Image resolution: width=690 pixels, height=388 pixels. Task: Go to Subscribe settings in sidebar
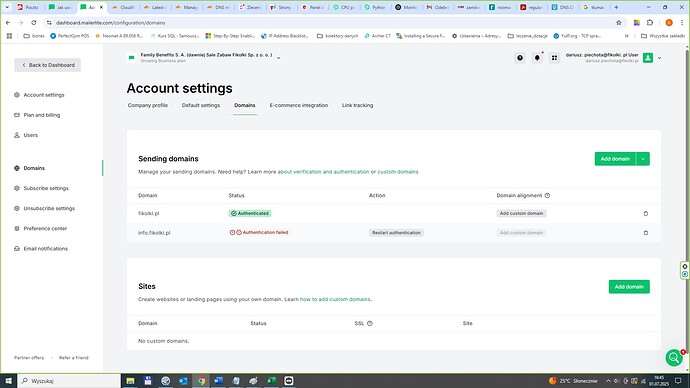pos(46,188)
